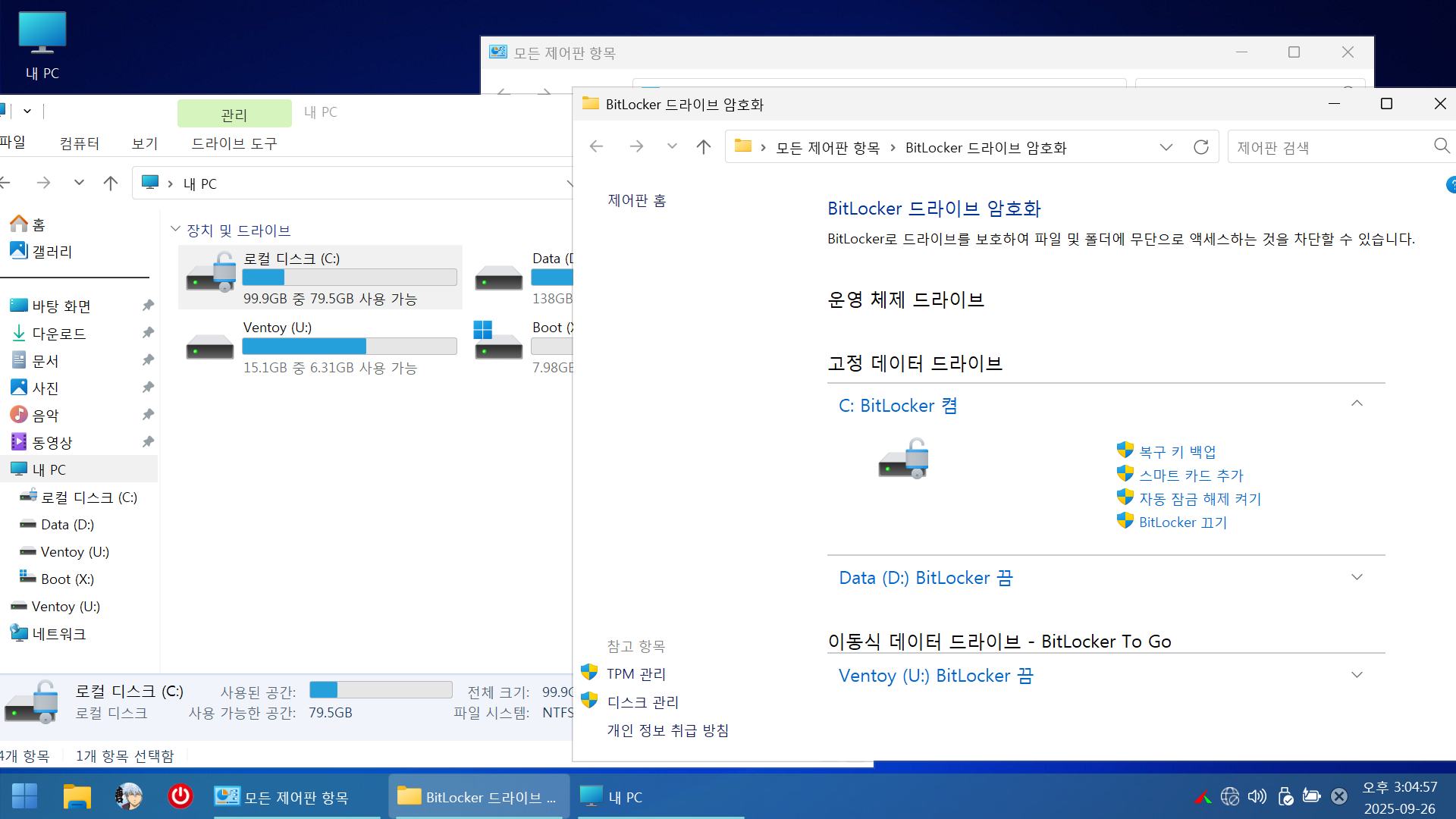This screenshot has width=1456, height=819.
Task: Click the Windows Start button
Action: (24, 796)
